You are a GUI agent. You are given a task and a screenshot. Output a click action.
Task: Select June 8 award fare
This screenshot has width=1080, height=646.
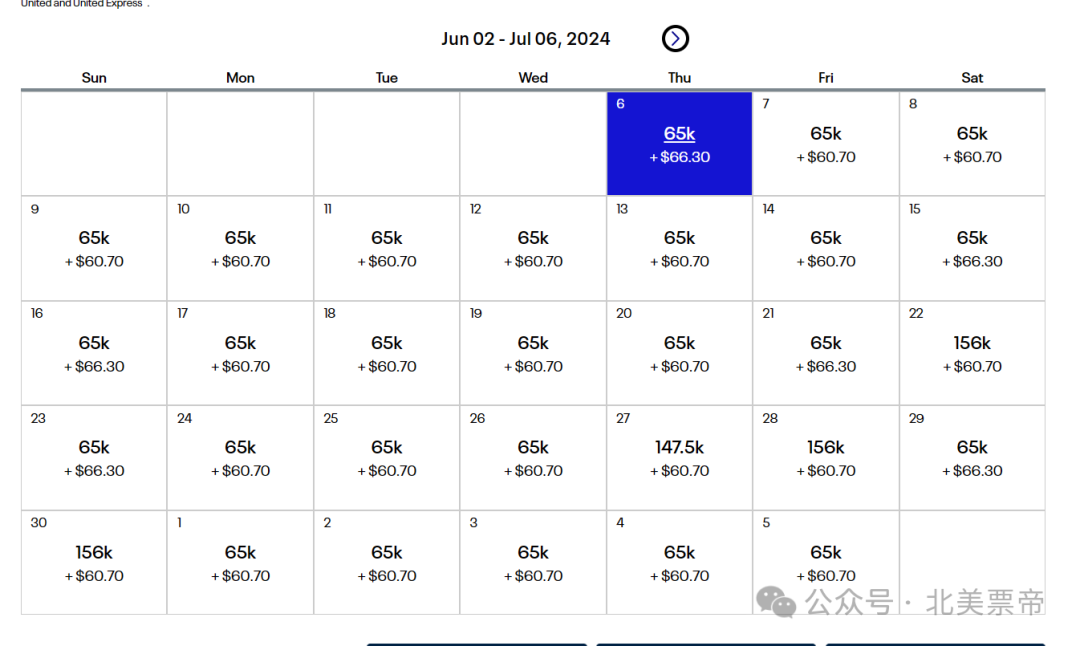click(x=972, y=143)
